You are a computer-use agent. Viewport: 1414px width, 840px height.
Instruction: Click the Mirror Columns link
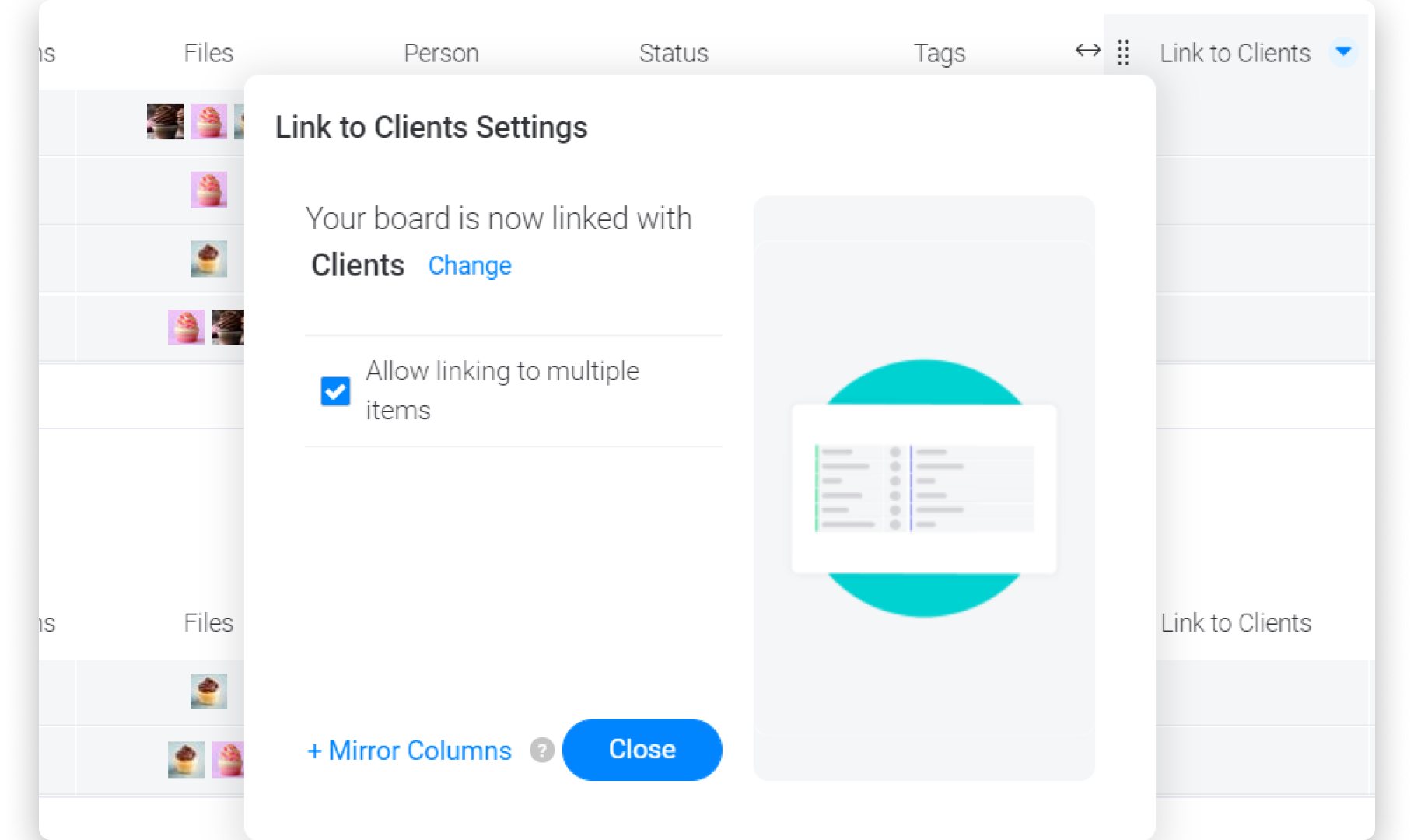[409, 751]
